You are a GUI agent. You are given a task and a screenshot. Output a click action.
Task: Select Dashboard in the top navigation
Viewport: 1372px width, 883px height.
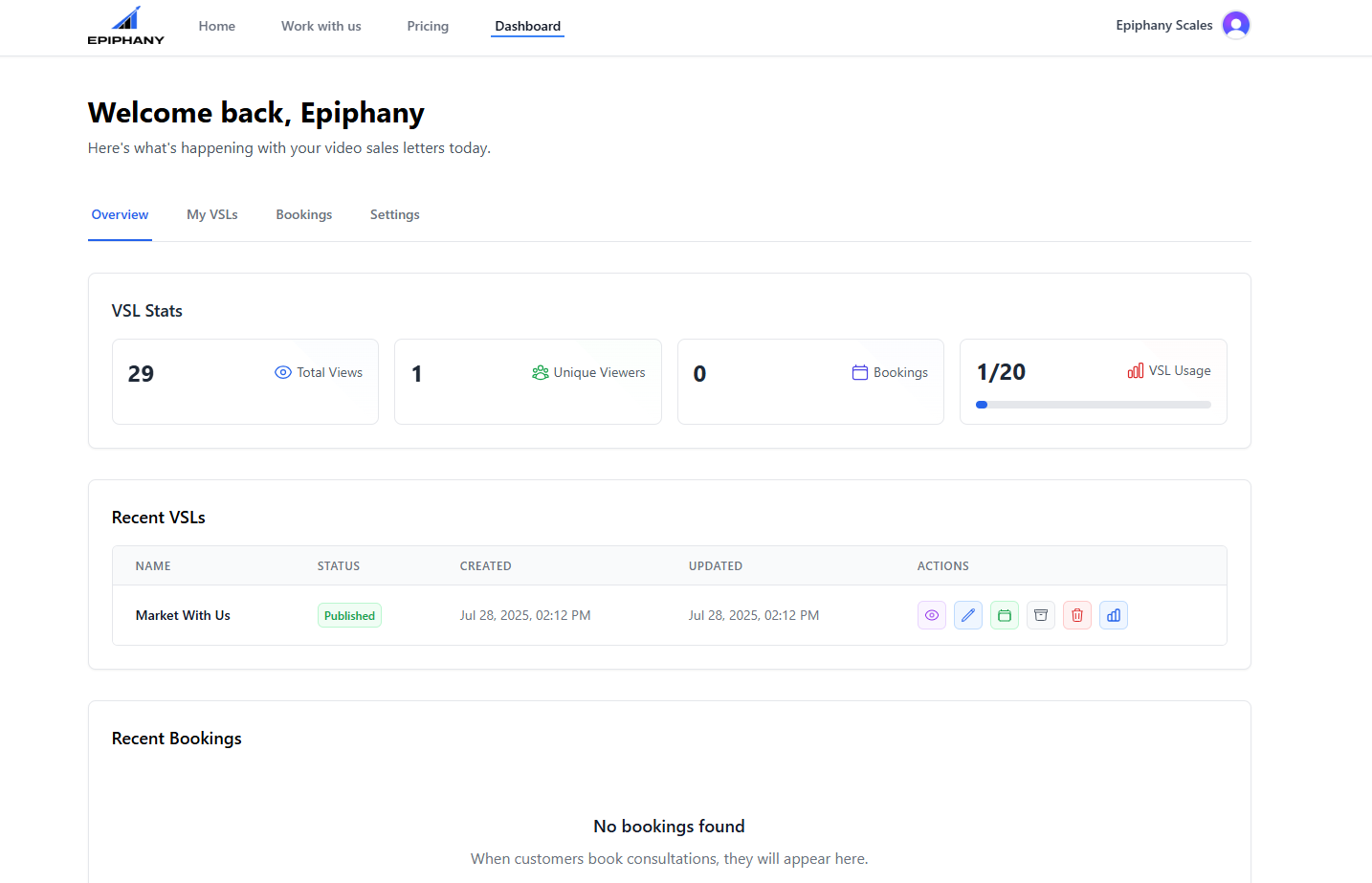tap(528, 26)
